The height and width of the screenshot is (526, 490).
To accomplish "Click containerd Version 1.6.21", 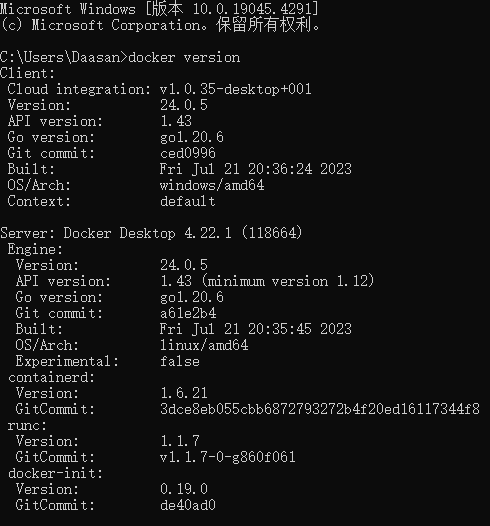I will [x=184, y=393].
